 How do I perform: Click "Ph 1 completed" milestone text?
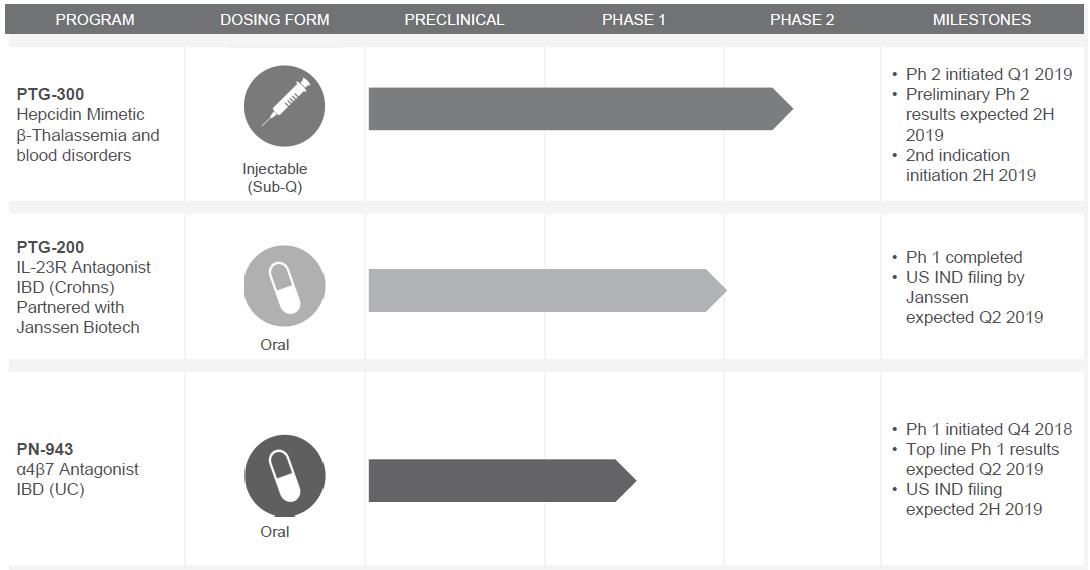coord(963,257)
